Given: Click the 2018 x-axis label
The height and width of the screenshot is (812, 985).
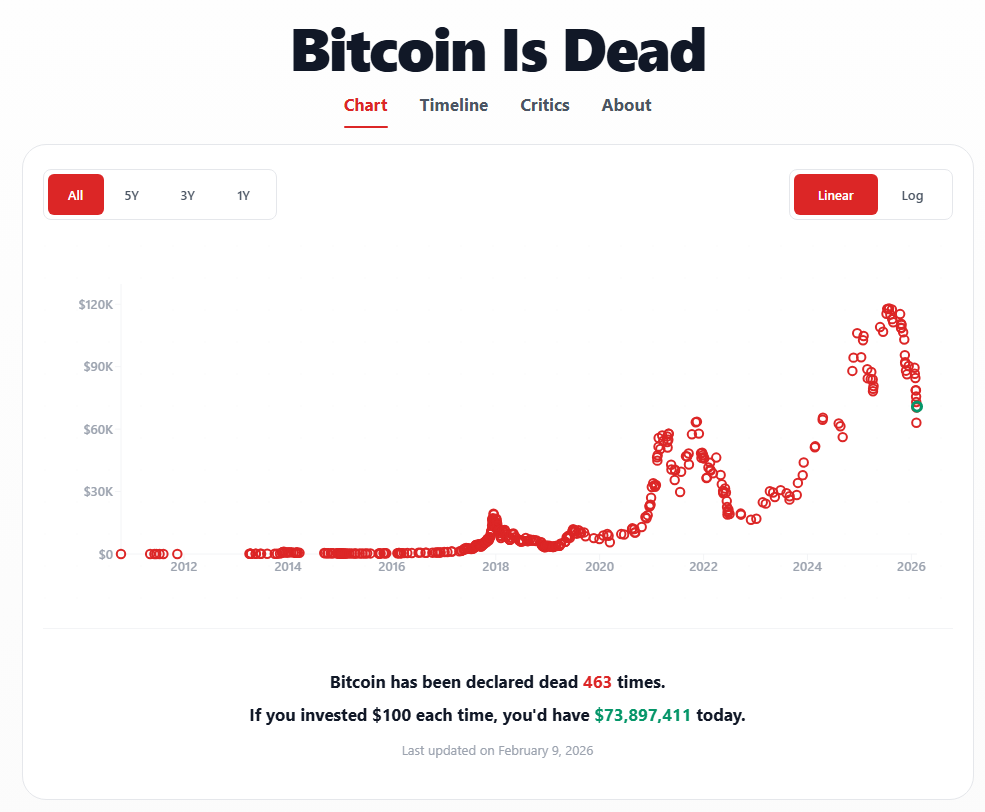Looking at the screenshot, I should pos(495,568).
